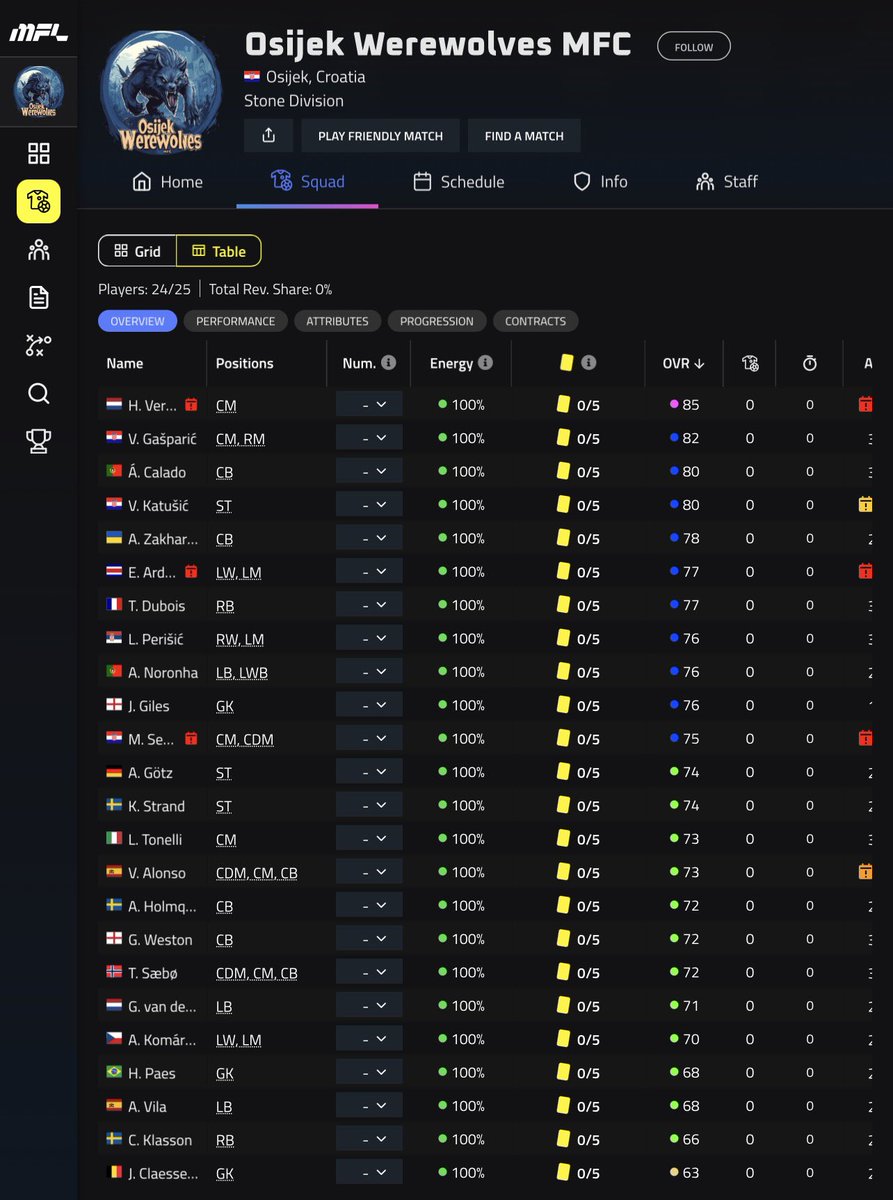Open the dashboard grid icon in sidebar
This screenshot has height=1200, width=893.
38,154
